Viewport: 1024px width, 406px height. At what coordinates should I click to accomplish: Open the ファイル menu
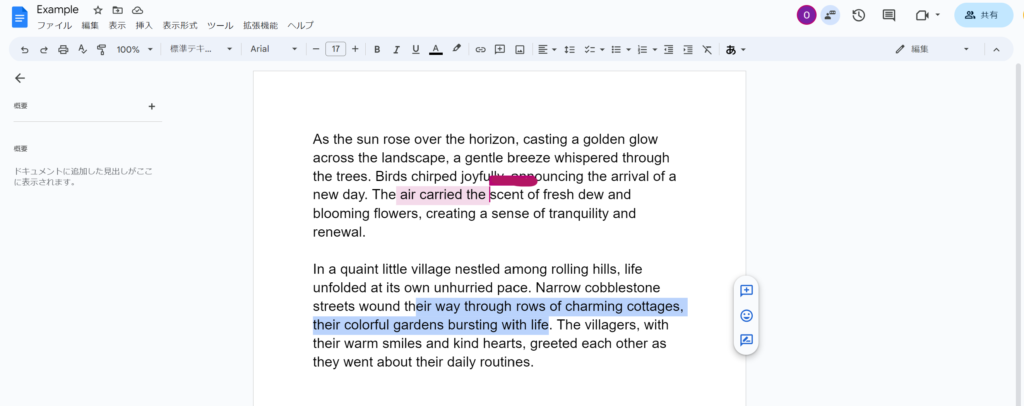54,25
